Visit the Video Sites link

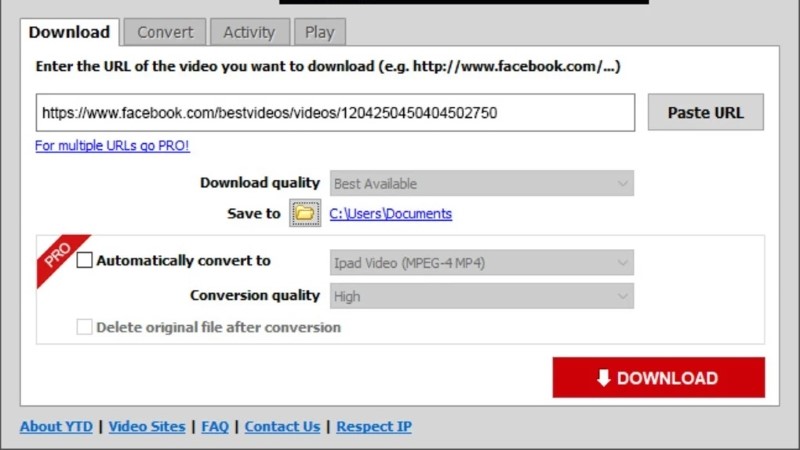coord(147,427)
